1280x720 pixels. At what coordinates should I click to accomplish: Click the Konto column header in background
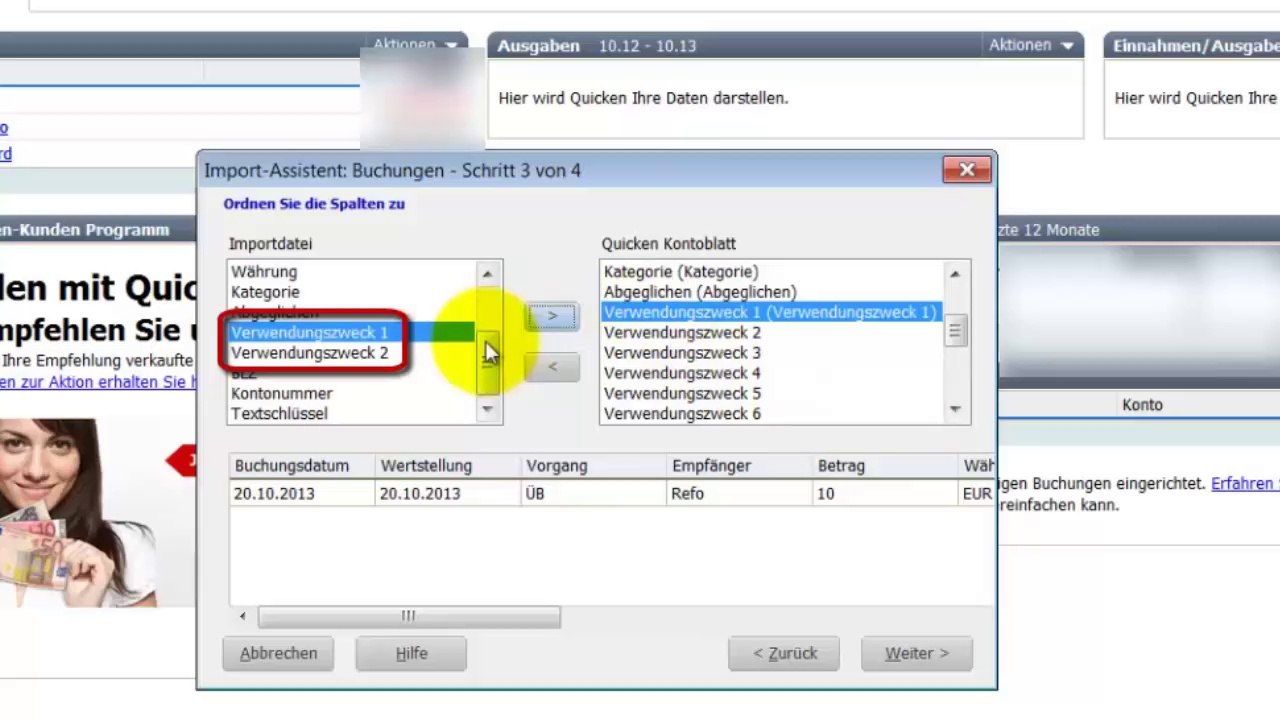coord(1142,405)
